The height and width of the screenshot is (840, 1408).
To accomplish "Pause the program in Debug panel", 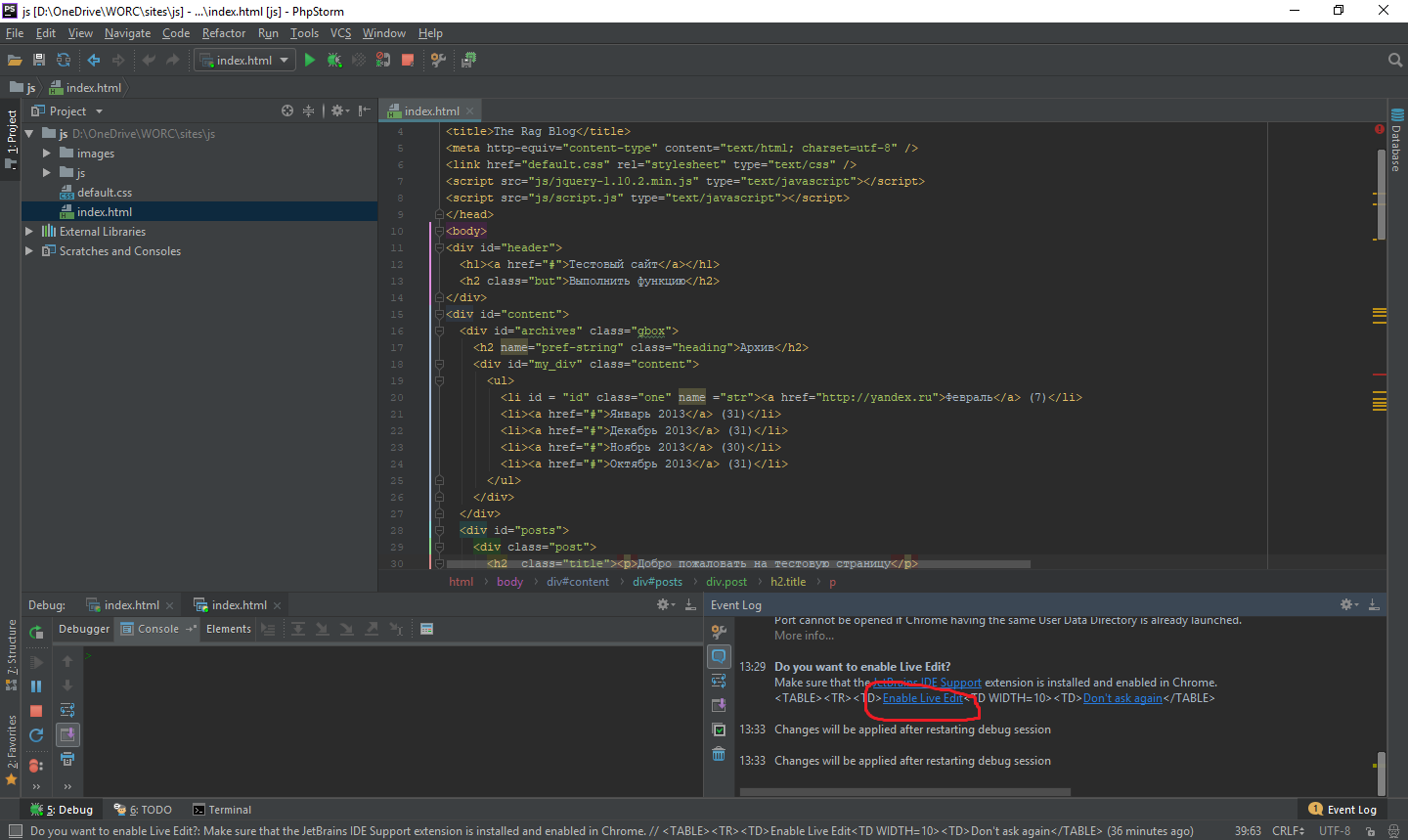I will [36, 686].
